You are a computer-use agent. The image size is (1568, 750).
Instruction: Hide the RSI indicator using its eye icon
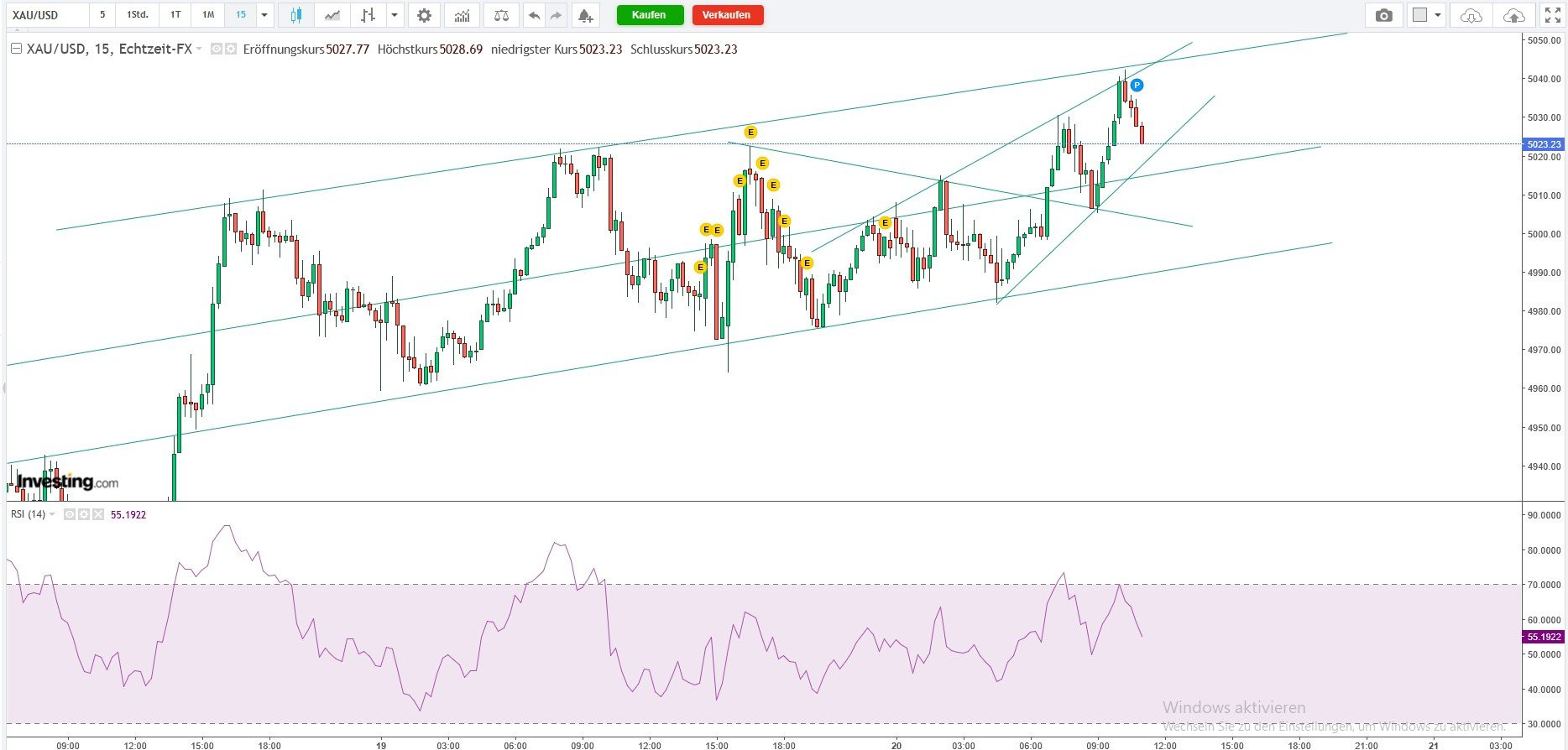click(x=71, y=514)
